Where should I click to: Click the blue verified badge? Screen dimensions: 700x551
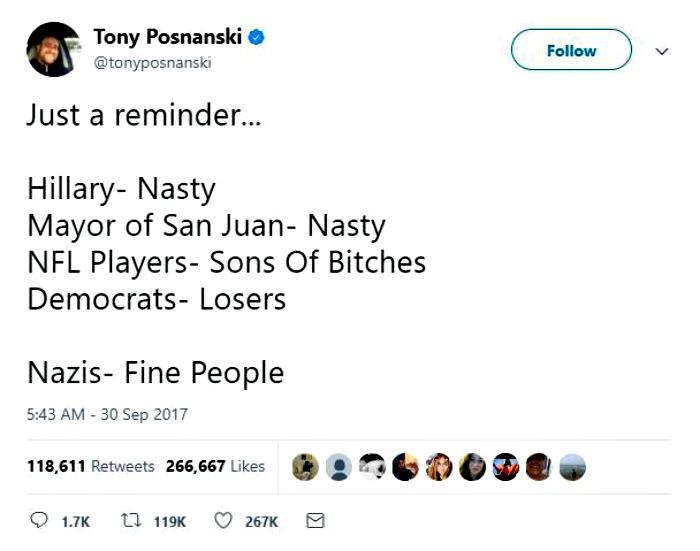(256, 37)
